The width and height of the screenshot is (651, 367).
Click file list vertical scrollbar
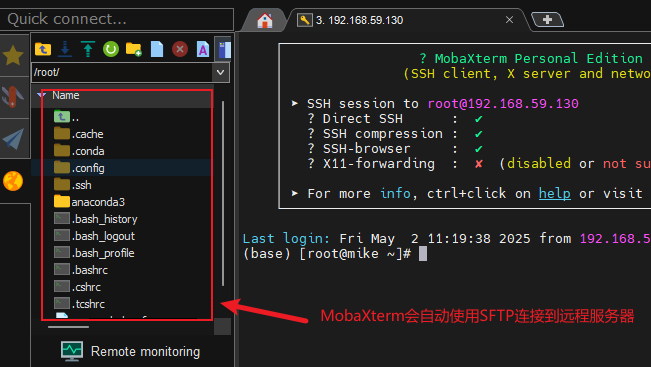[x=223, y=193]
